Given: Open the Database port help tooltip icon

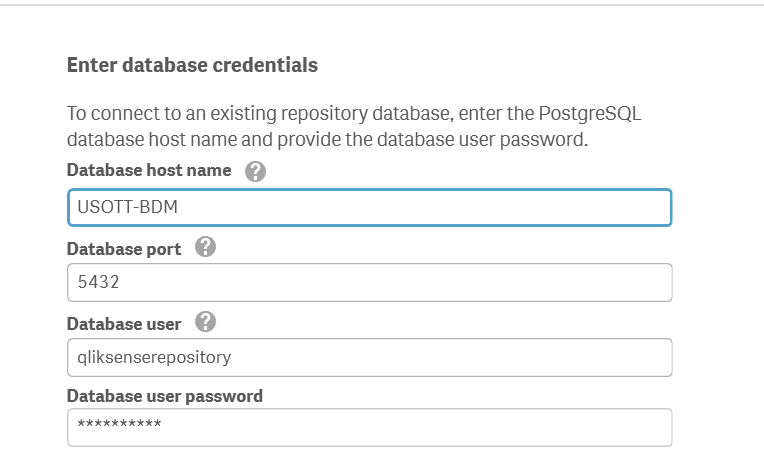Looking at the screenshot, I should pyautogui.click(x=206, y=247).
